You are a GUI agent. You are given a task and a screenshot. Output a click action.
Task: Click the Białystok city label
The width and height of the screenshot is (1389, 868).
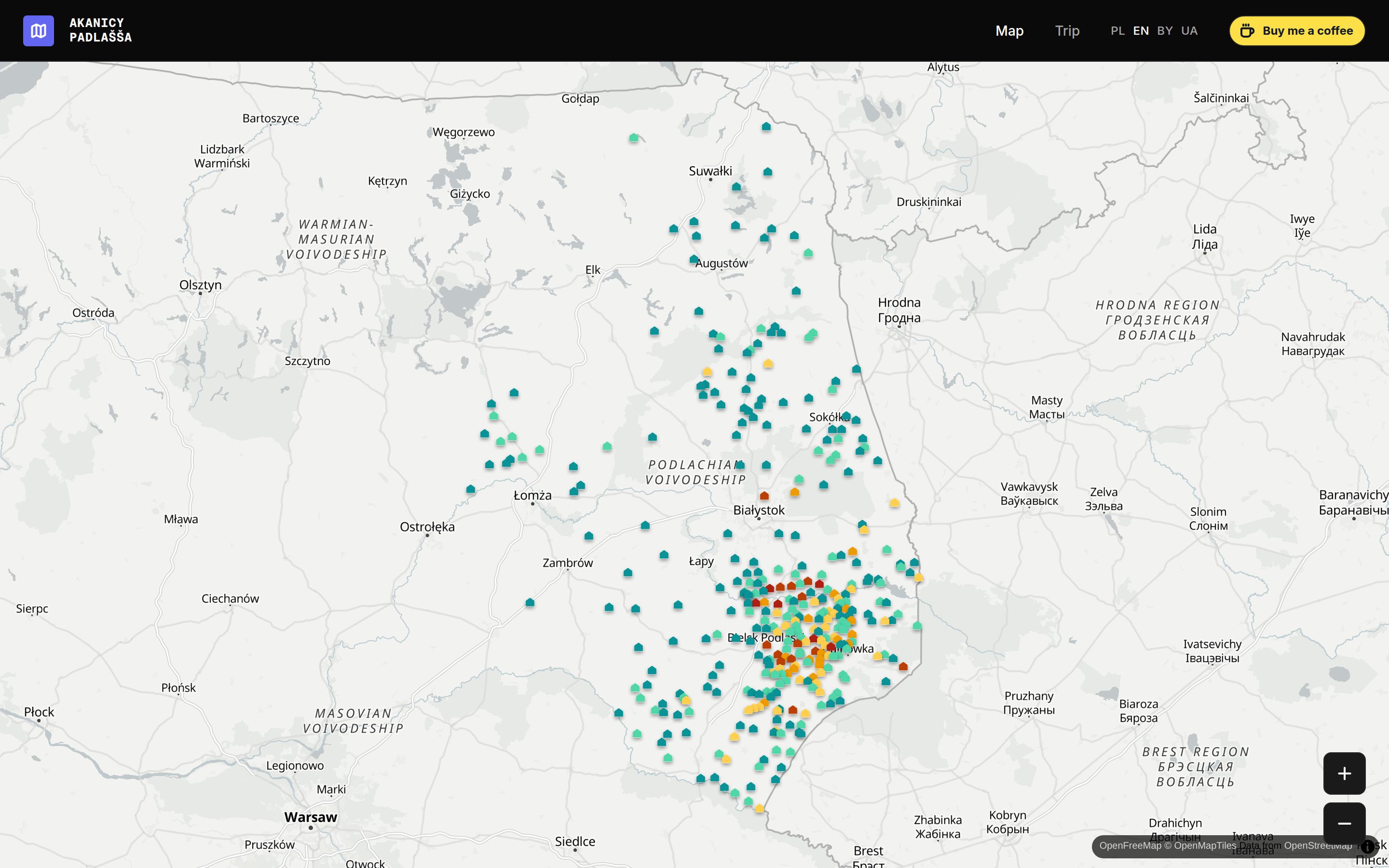758,510
